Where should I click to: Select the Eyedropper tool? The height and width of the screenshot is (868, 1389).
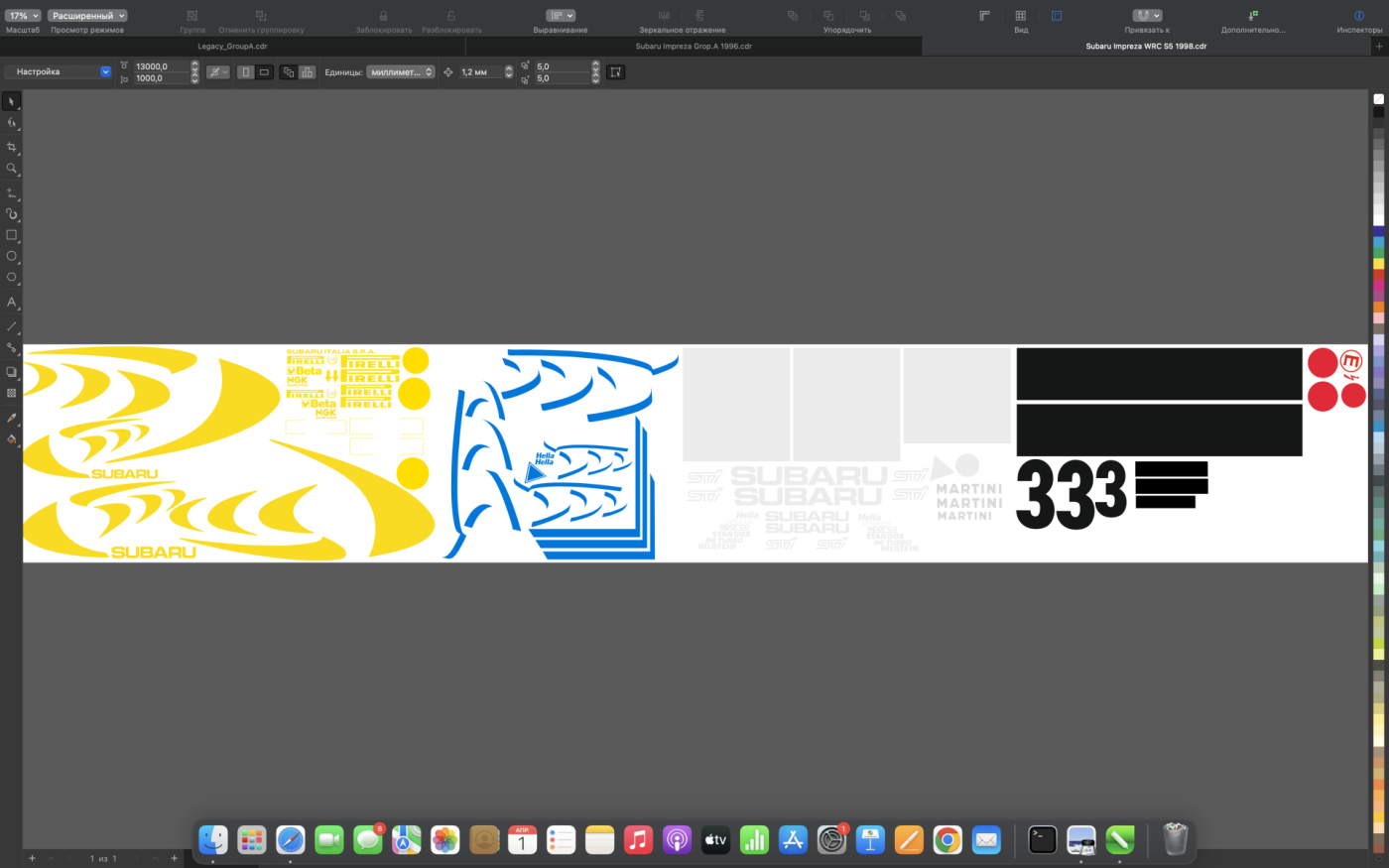coord(12,418)
